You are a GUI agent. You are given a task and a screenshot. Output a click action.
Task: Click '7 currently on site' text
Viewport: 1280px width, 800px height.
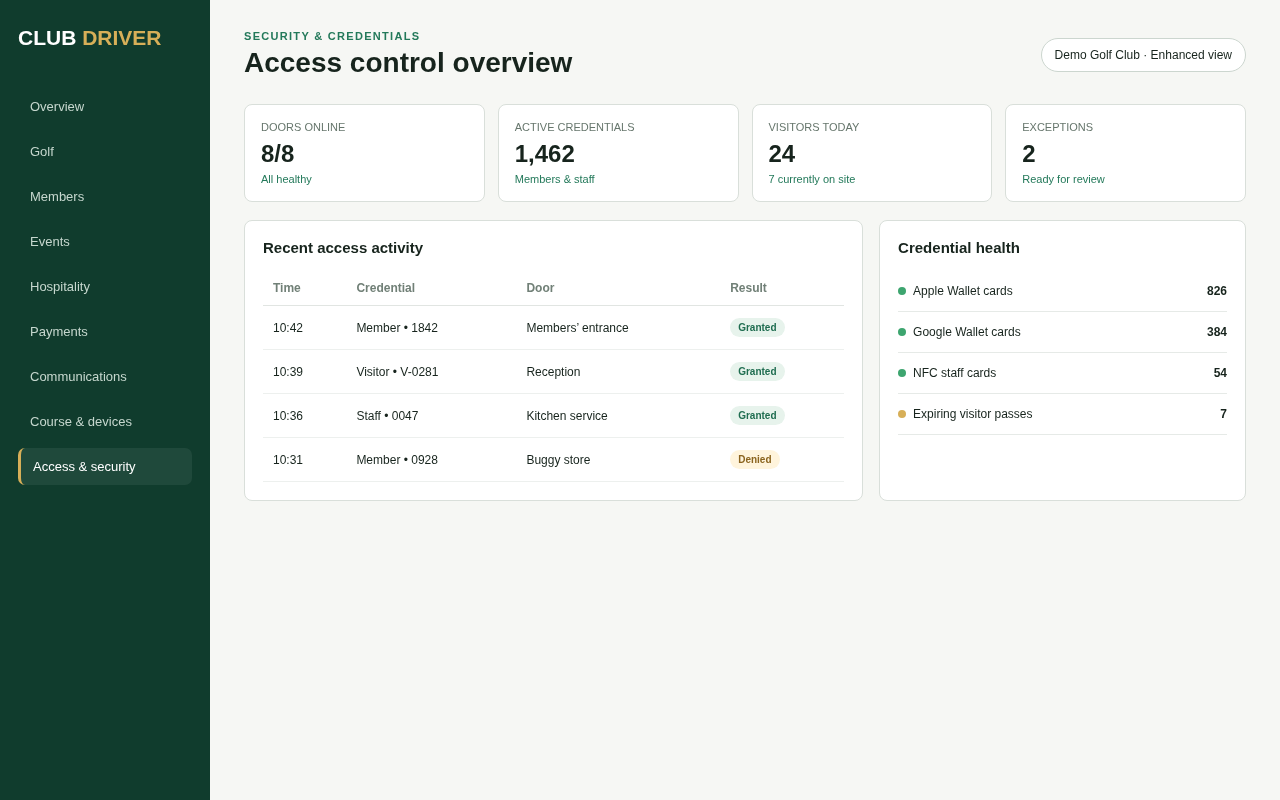click(812, 179)
